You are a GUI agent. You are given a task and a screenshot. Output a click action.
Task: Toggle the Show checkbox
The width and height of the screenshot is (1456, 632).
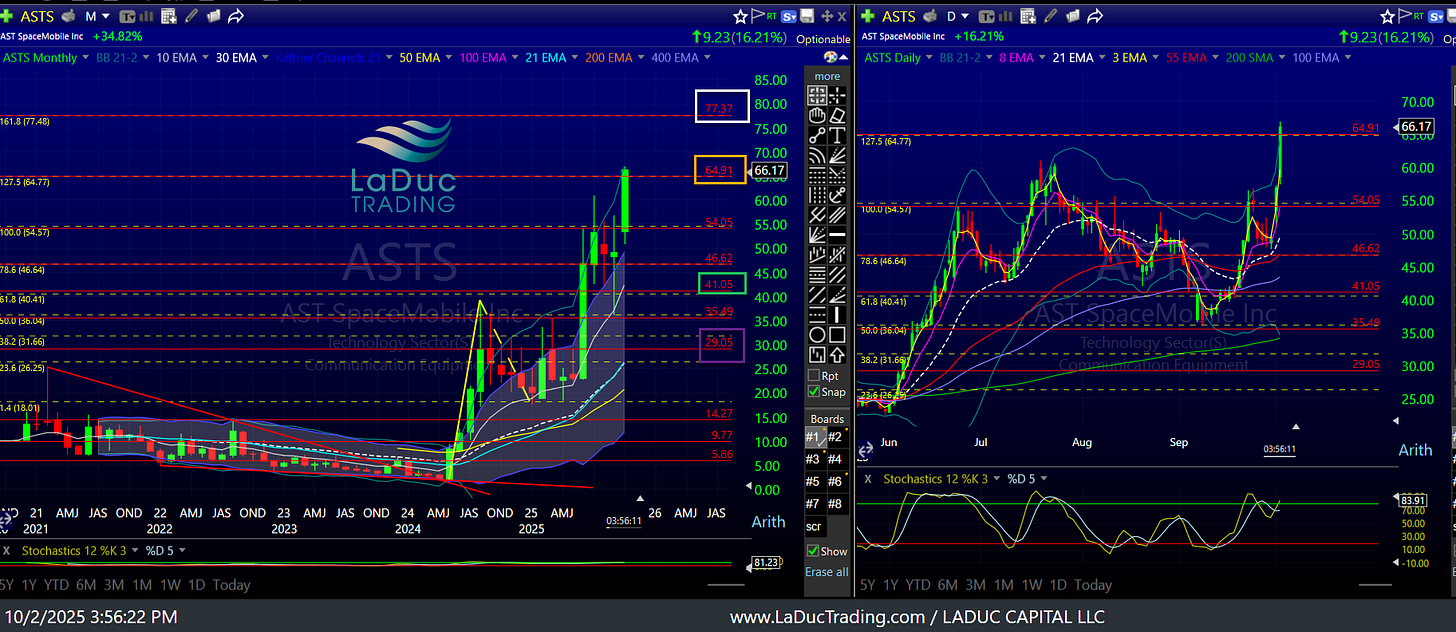815,551
